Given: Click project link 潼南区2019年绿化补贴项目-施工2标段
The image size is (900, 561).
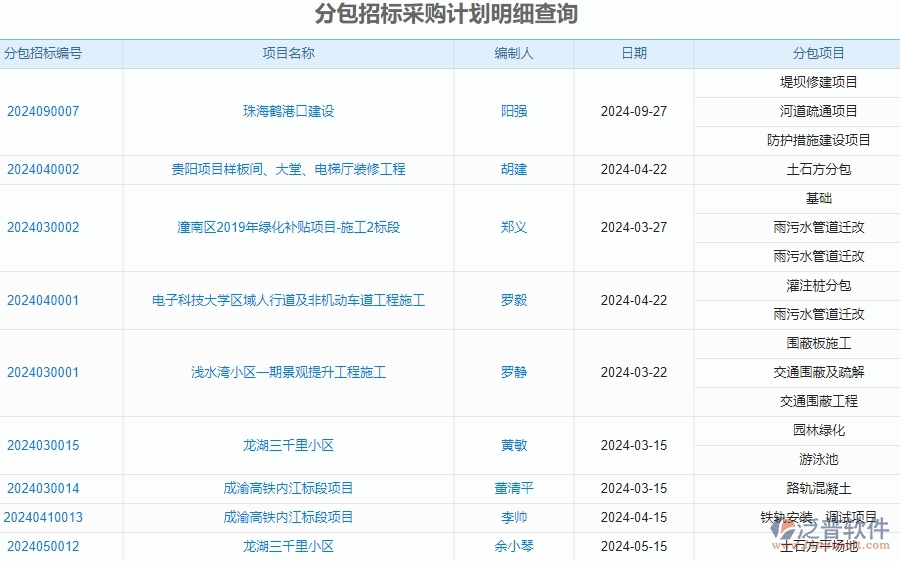Looking at the screenshot, I should click(x=288, y=227).
